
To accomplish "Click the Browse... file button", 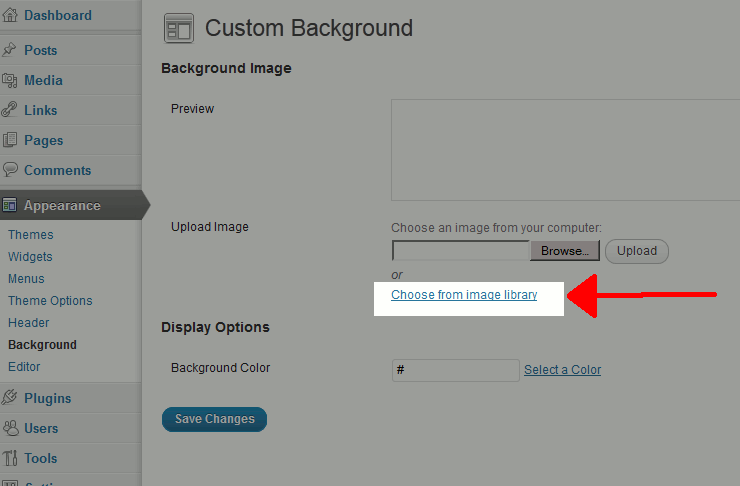I will point(565,251).
